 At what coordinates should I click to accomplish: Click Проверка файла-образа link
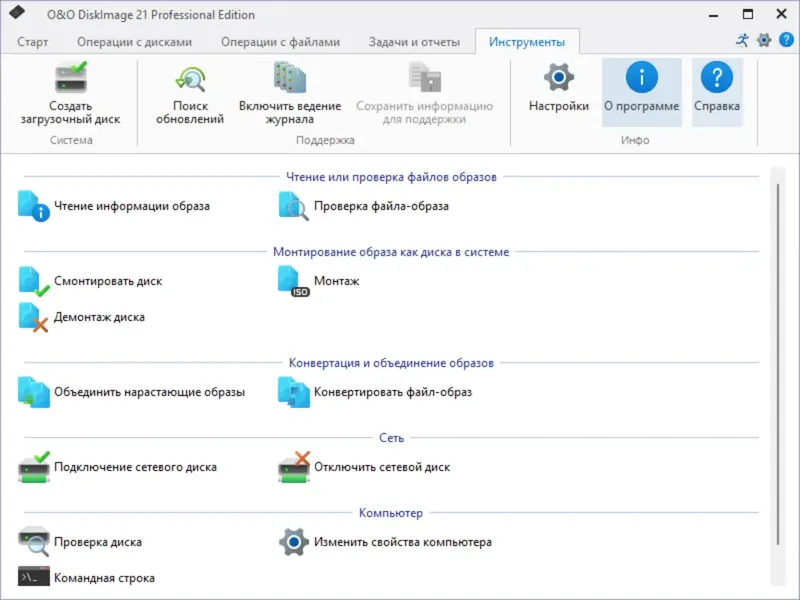pyautogui.click(x=381, y=206)
